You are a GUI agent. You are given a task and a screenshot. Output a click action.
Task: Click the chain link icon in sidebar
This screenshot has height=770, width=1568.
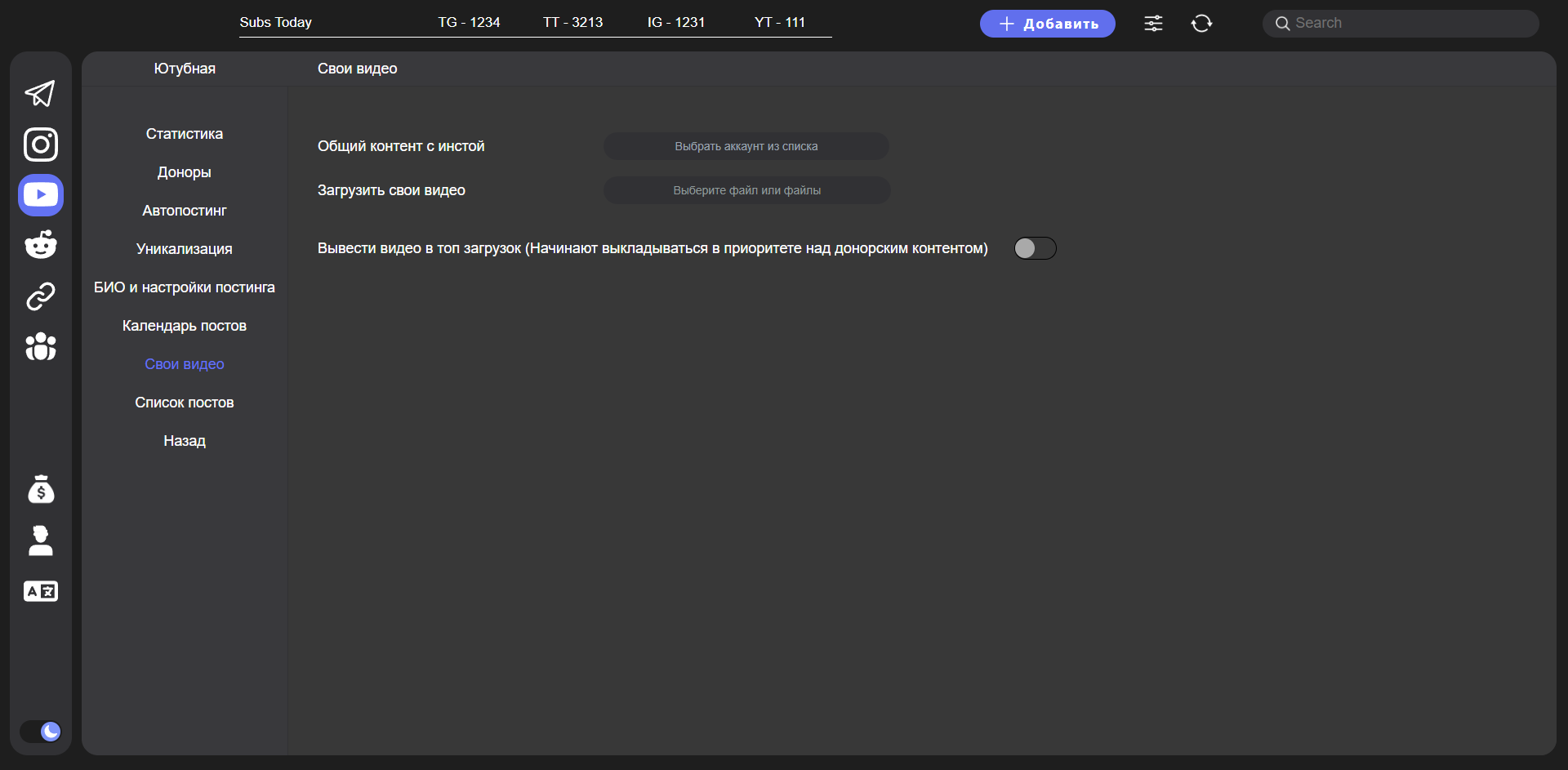point(40,296)
